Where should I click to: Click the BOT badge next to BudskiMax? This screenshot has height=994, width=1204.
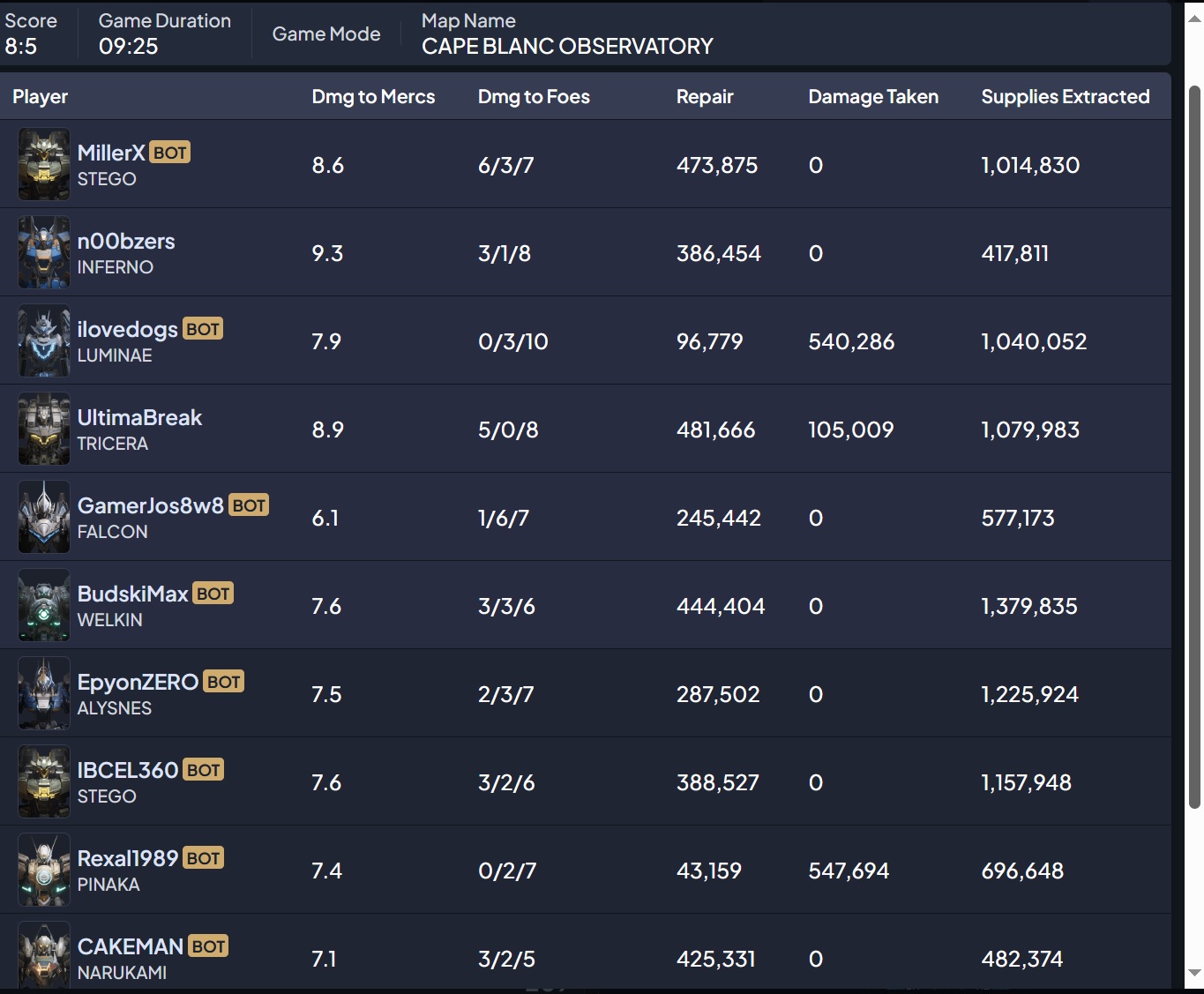tap(213, 594)
